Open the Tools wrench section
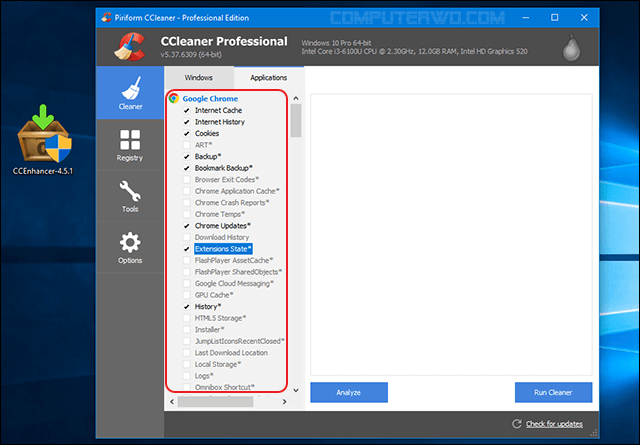 click(x=130, y=196)
